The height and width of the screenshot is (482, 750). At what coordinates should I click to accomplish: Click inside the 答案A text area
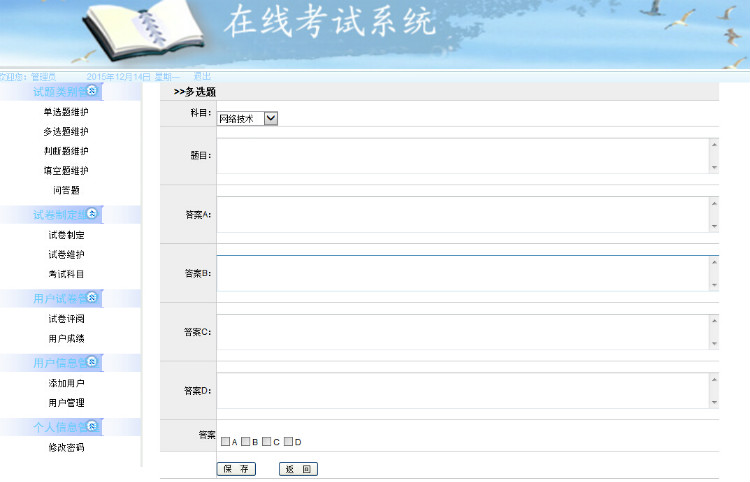[x=463, y=215]
